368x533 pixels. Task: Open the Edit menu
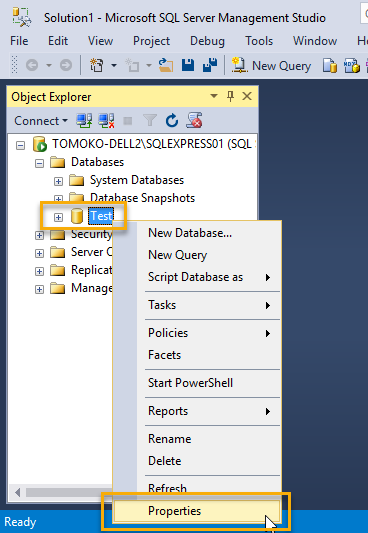click(58, 41)
